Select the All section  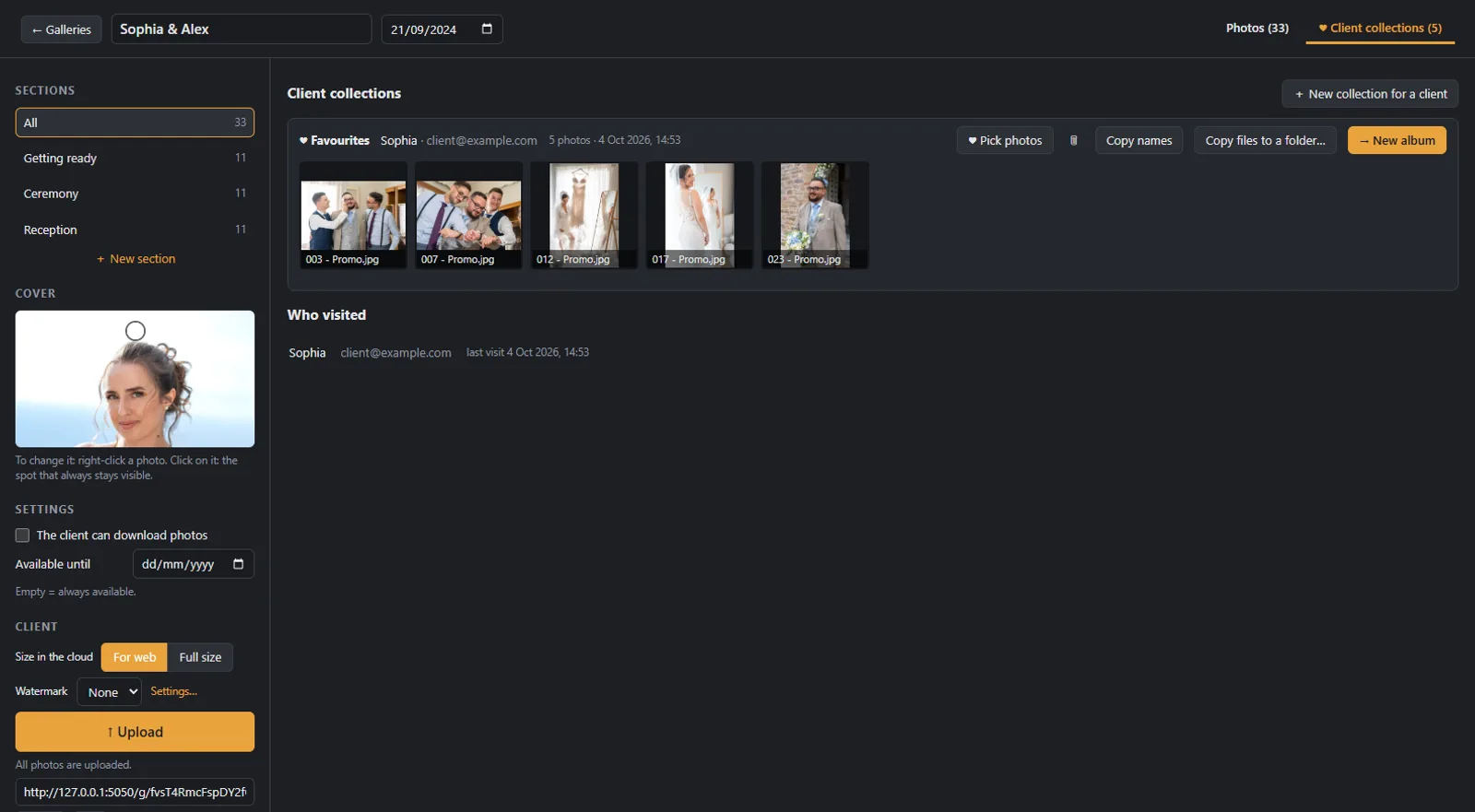(x=135, y=123)
